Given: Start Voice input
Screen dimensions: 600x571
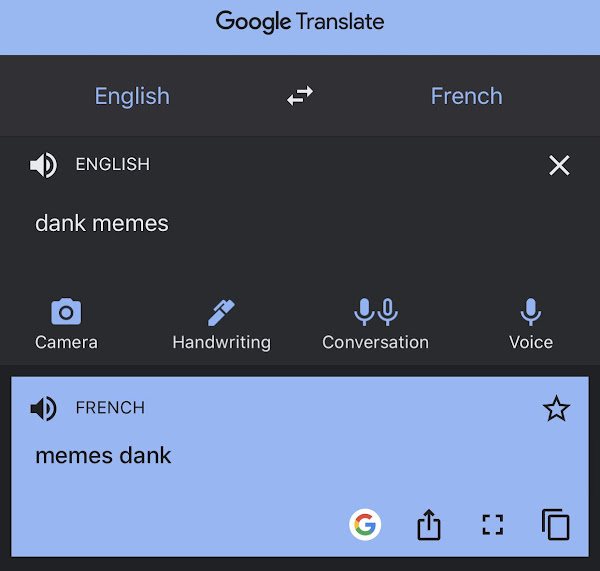Looking at the screenshot, I should (x=531, y=324).
